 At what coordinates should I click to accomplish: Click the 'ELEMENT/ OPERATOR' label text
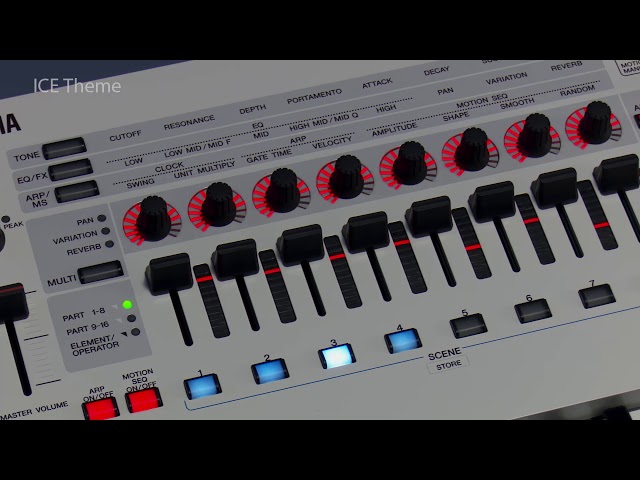(x=95, y=346)
